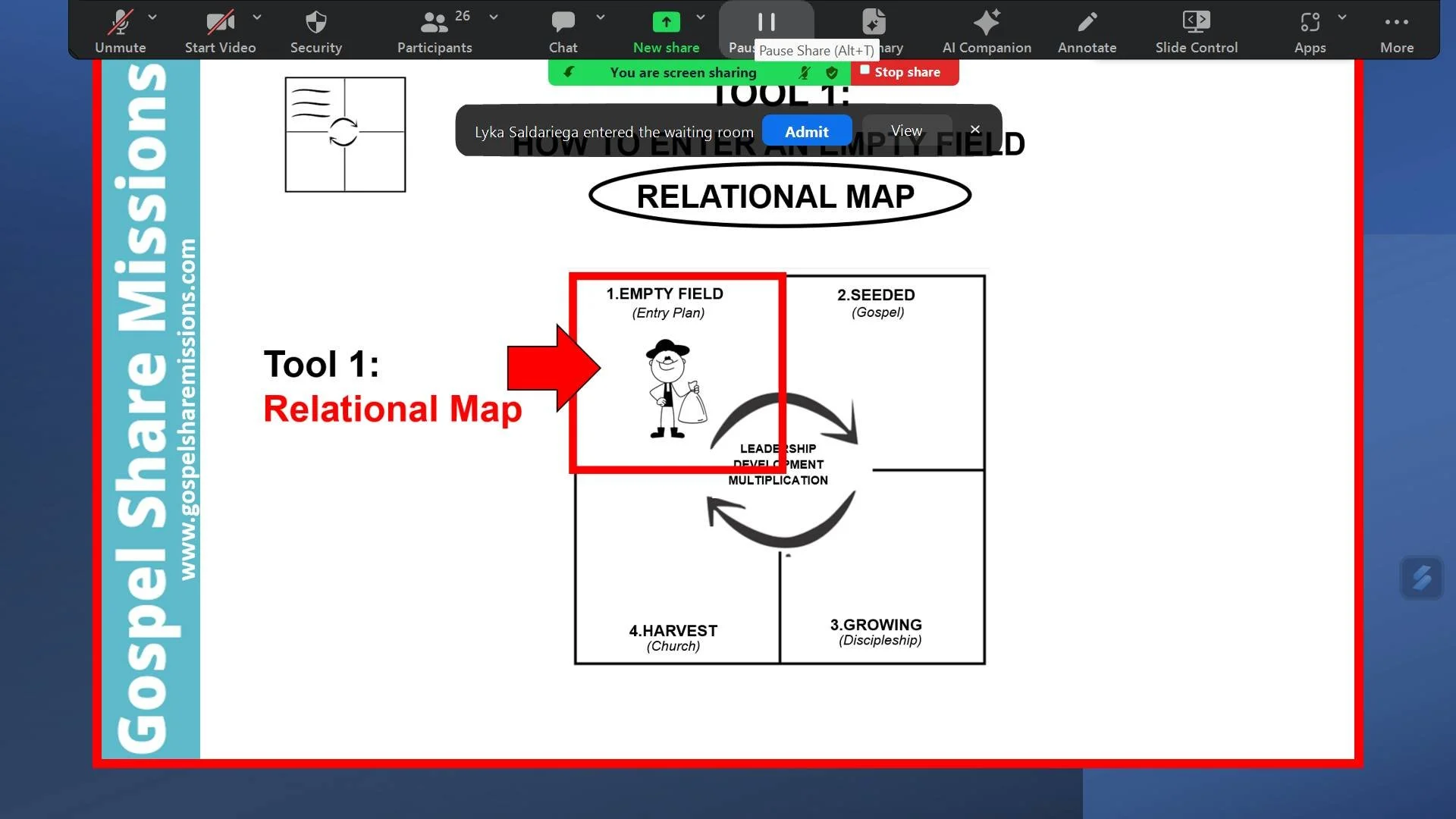Start Video camera toggle

220,30
